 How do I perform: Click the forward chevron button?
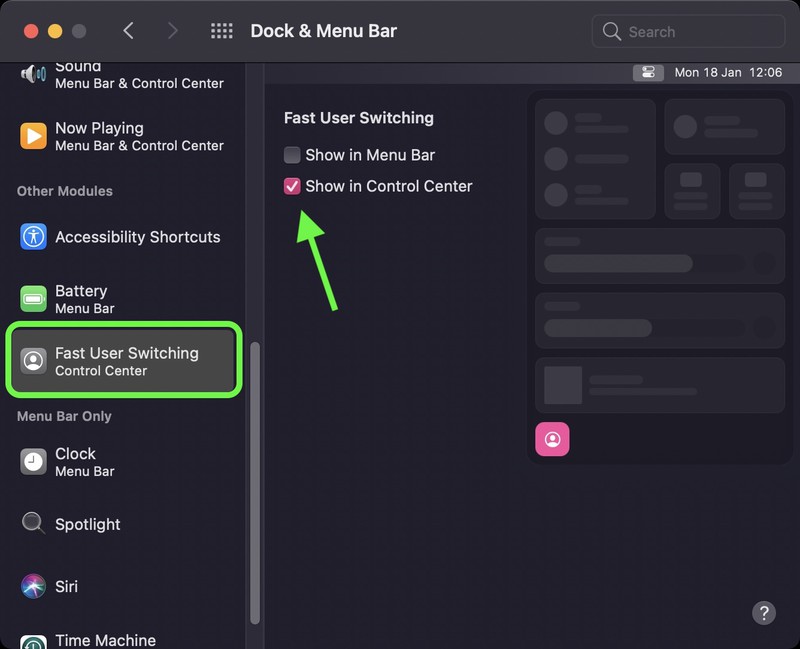click(172, 31)
